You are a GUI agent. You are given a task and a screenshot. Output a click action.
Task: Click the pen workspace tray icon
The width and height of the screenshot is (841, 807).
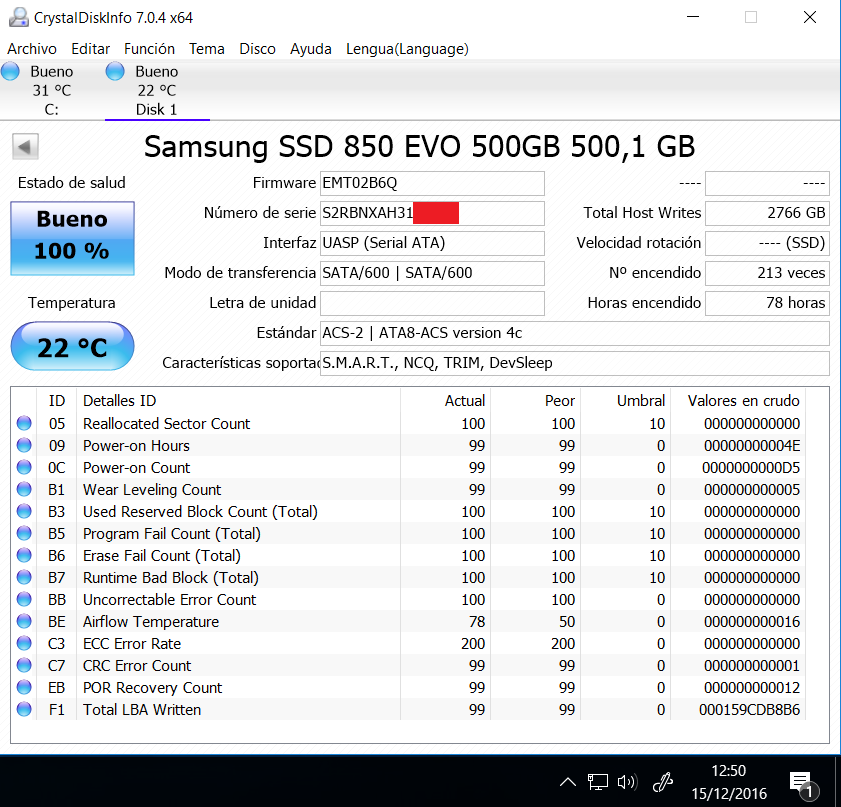click(663, 782)
